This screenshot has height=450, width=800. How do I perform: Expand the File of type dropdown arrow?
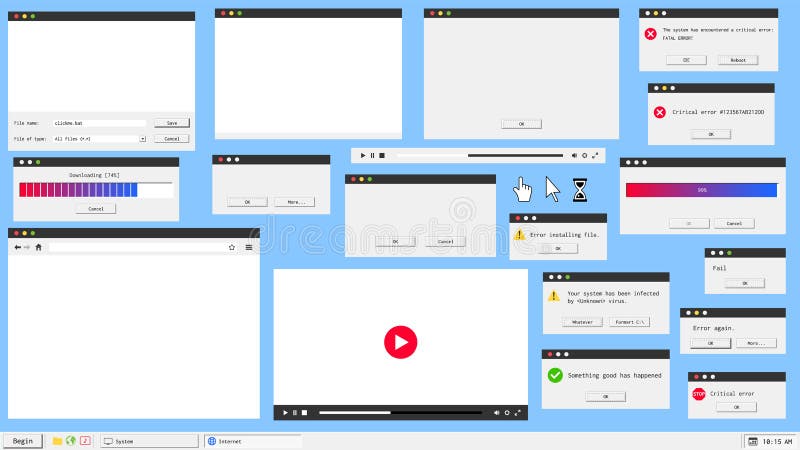[143, 139]
